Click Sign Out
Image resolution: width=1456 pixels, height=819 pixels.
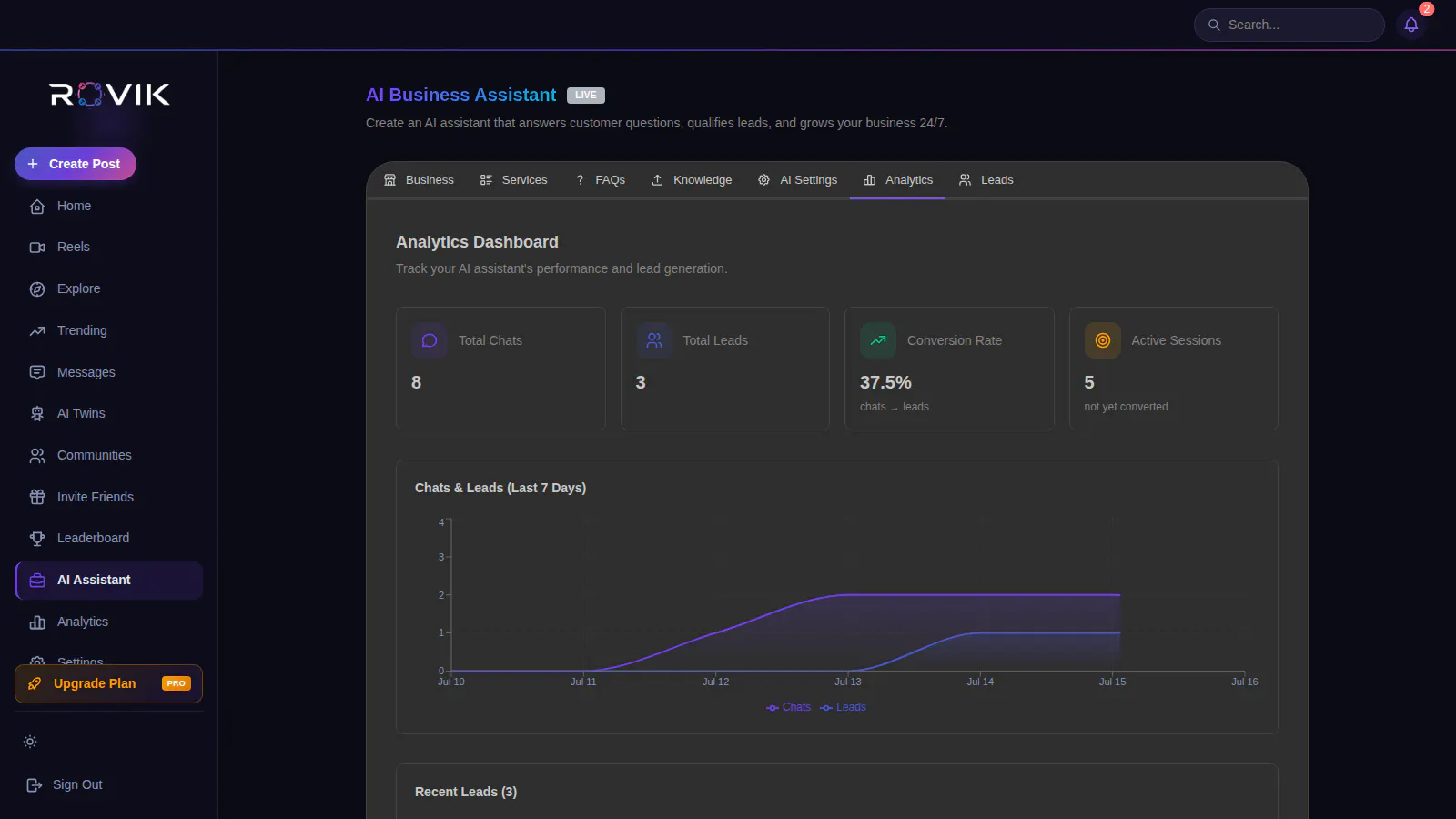coord(64,784)
